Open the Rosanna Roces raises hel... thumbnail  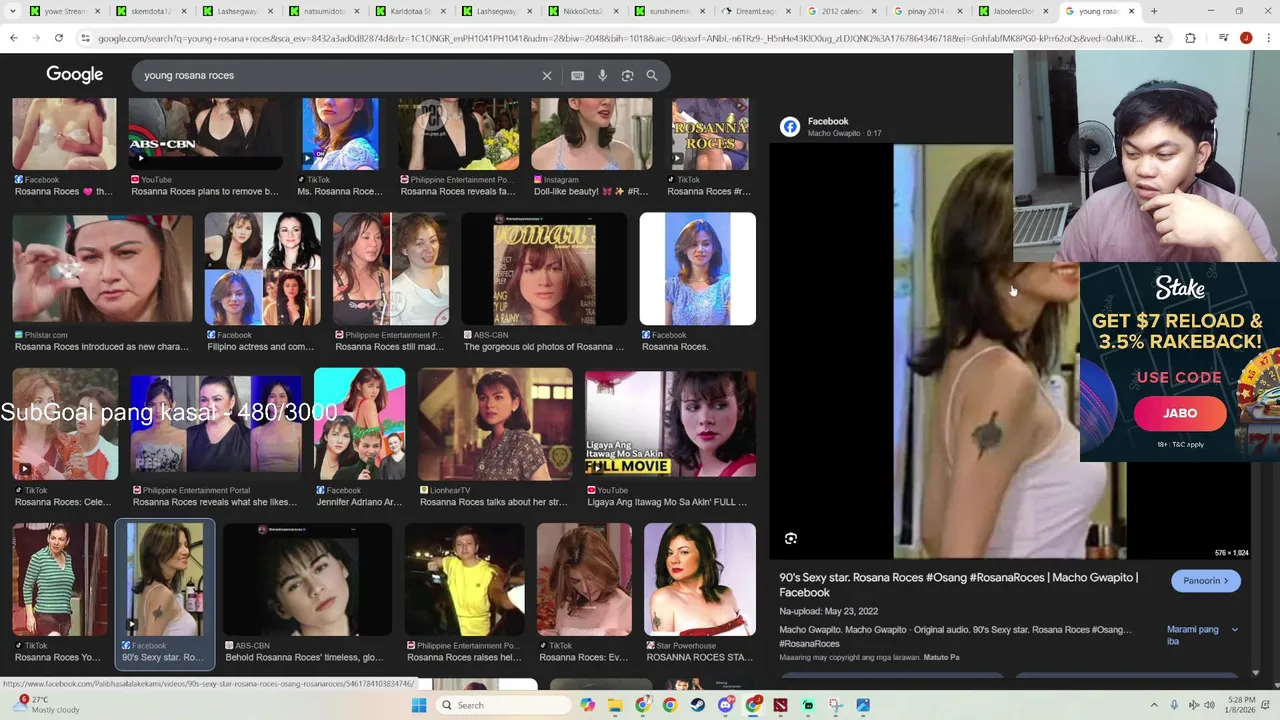[464, 580]
